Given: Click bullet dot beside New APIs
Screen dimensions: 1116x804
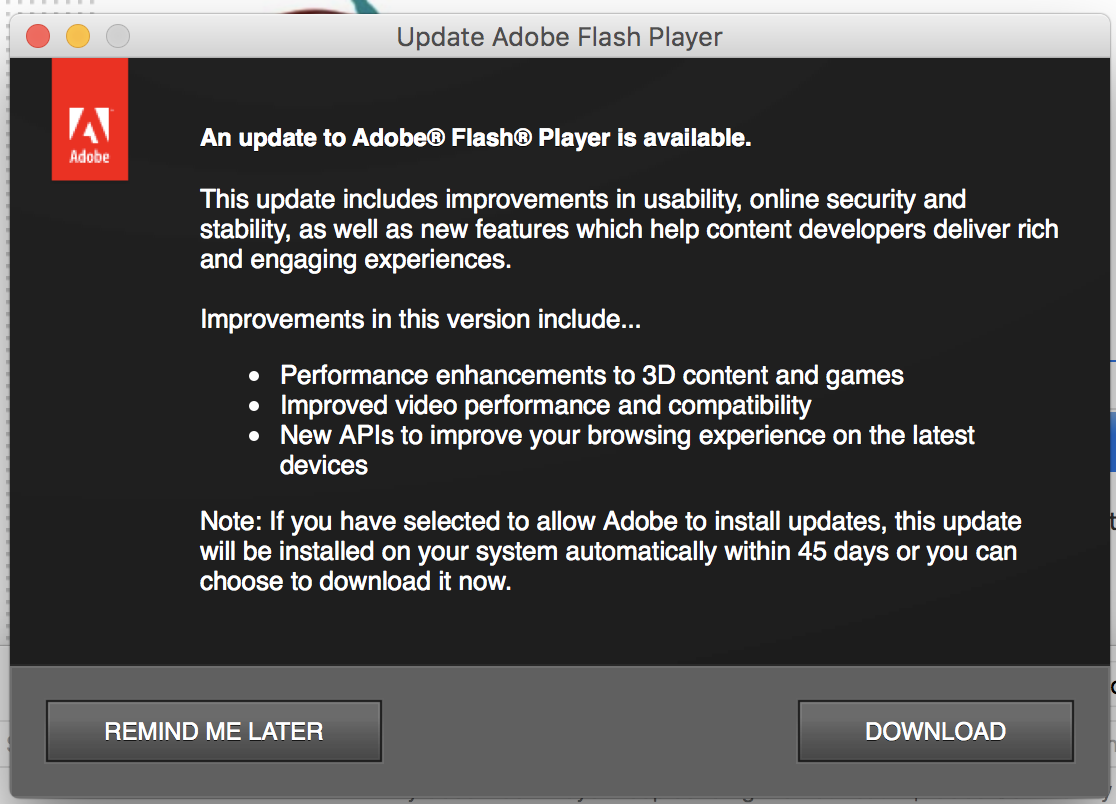Looking at the screenshot, I should coord(256,437).
